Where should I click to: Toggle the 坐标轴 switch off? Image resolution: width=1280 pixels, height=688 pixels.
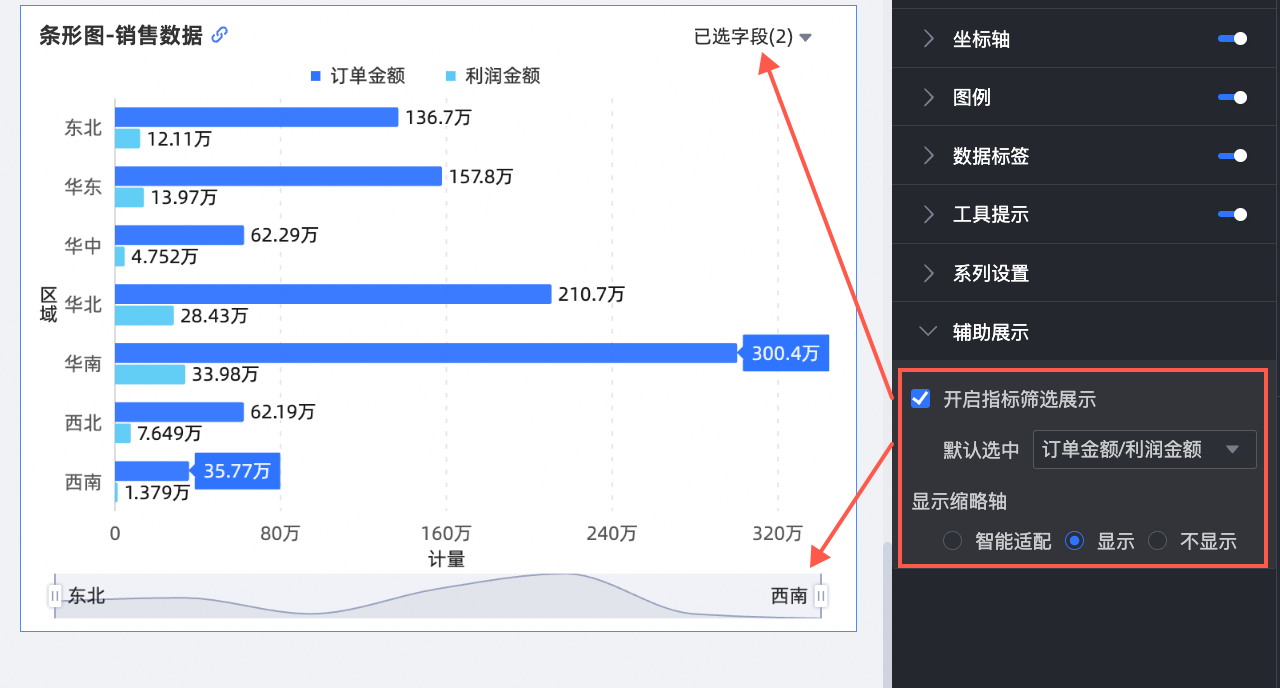(1232, 39)
